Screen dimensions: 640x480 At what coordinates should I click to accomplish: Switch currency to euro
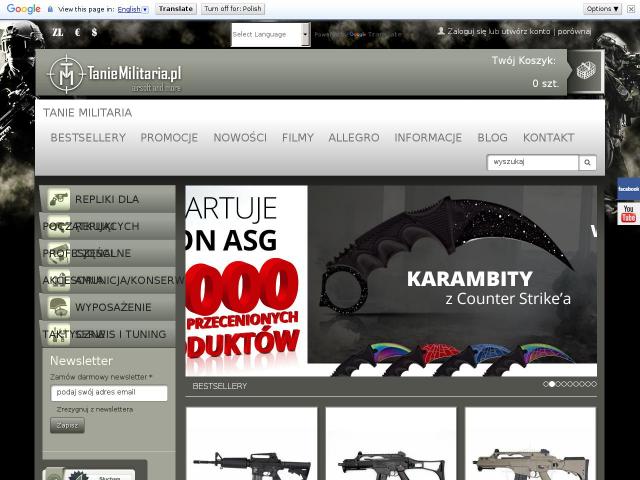(78, 32)
